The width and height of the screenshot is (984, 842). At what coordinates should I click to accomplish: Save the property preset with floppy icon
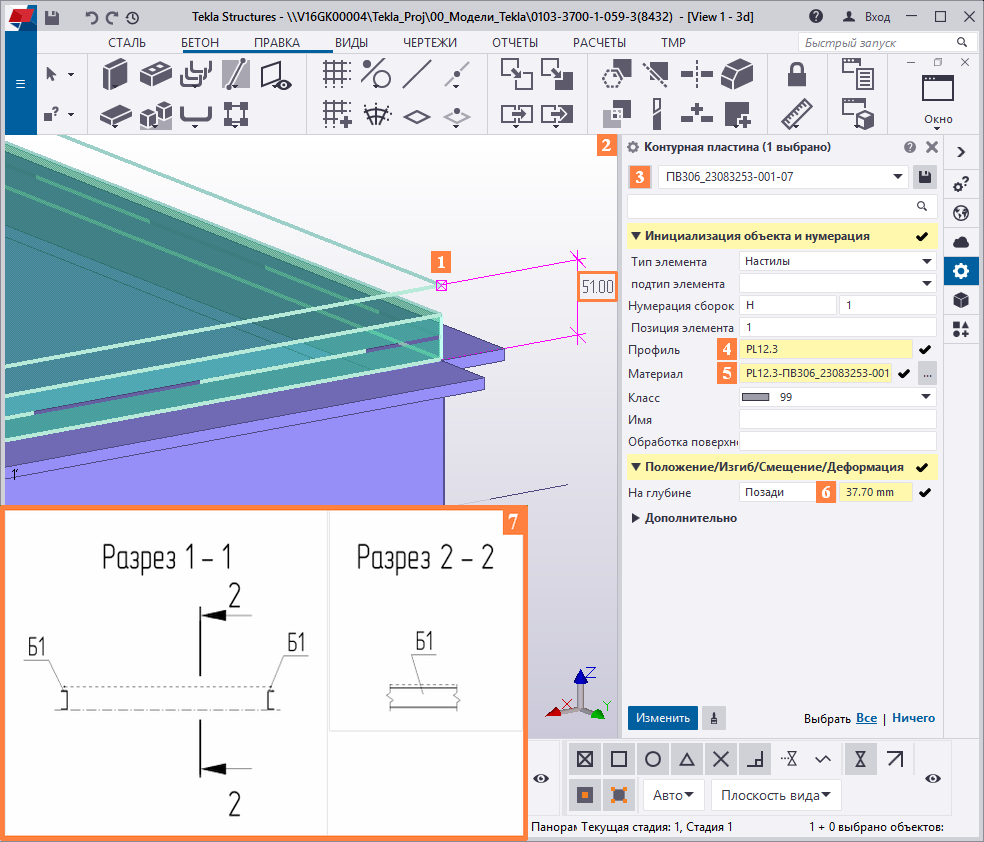point(924,177)
